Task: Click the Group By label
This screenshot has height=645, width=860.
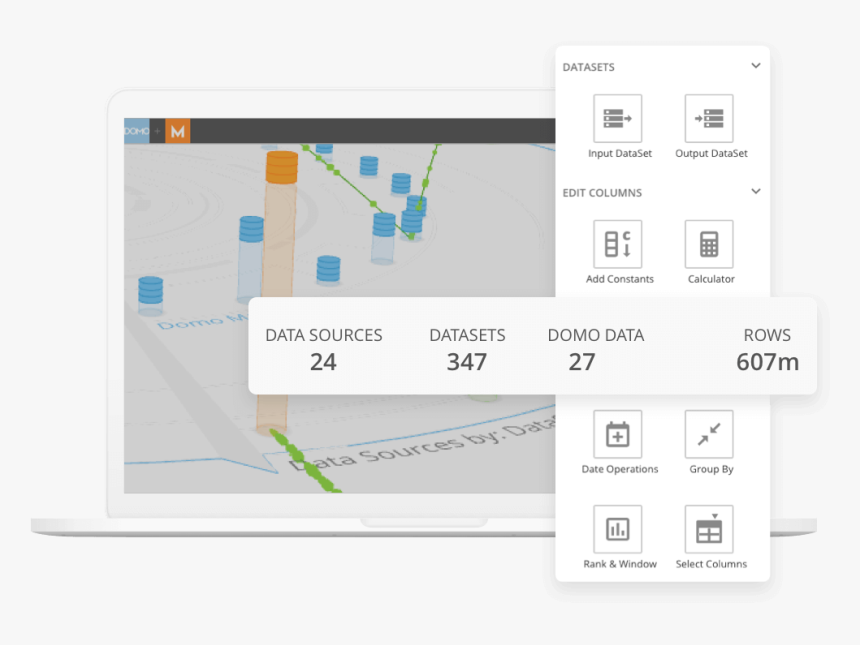Action: pyautogui.click(x=711, y=469)
